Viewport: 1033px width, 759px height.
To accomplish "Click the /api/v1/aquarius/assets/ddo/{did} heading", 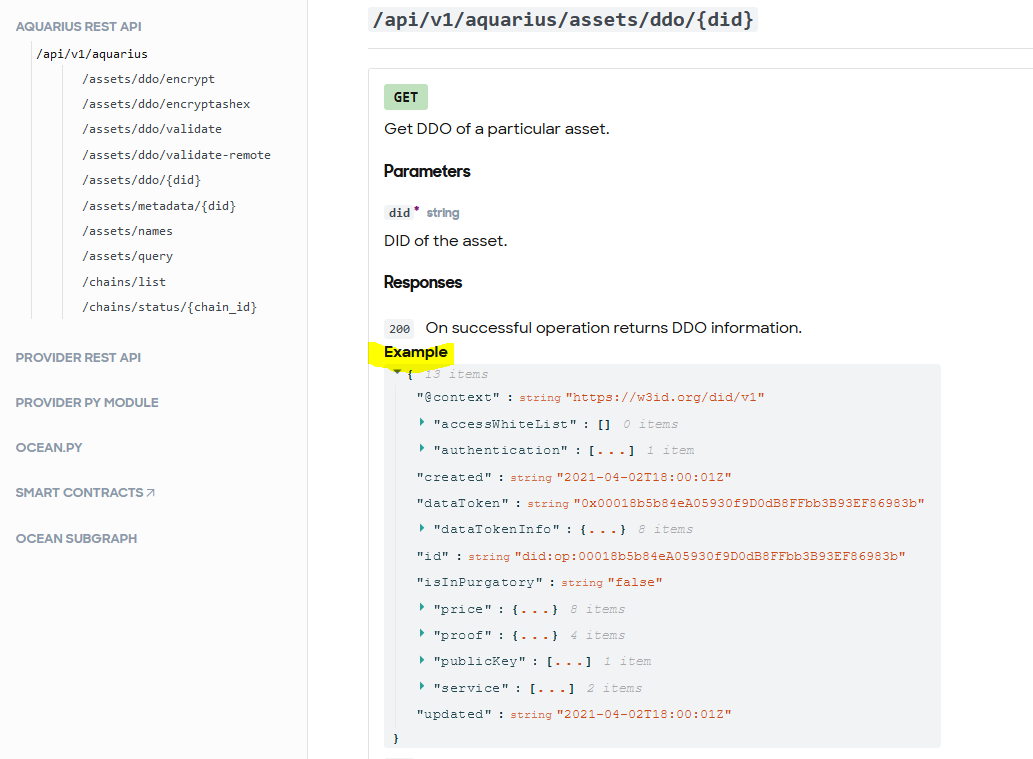I will 563,20.
